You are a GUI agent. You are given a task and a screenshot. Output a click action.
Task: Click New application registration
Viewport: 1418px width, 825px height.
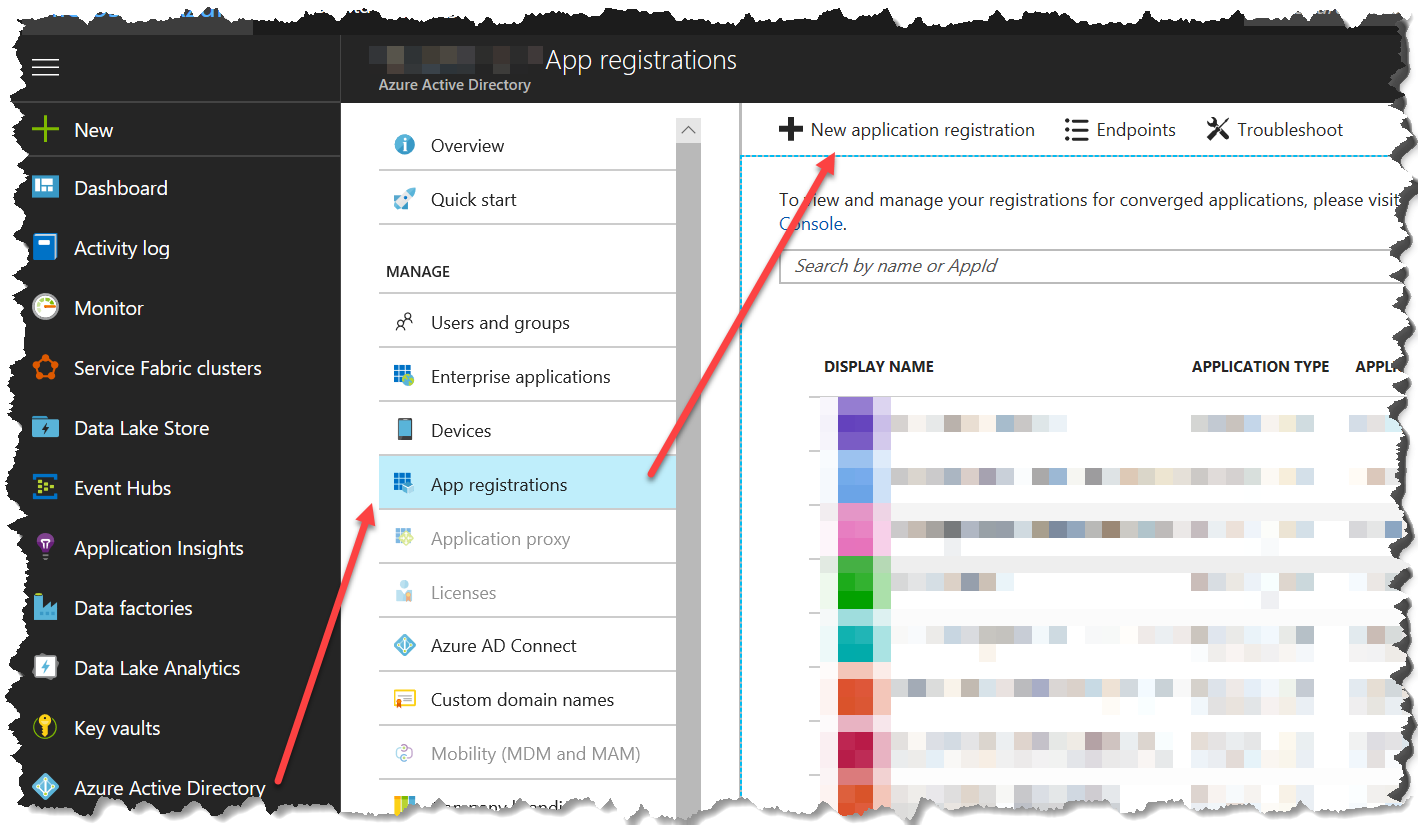pyautogui.click(x=907, y=129)
